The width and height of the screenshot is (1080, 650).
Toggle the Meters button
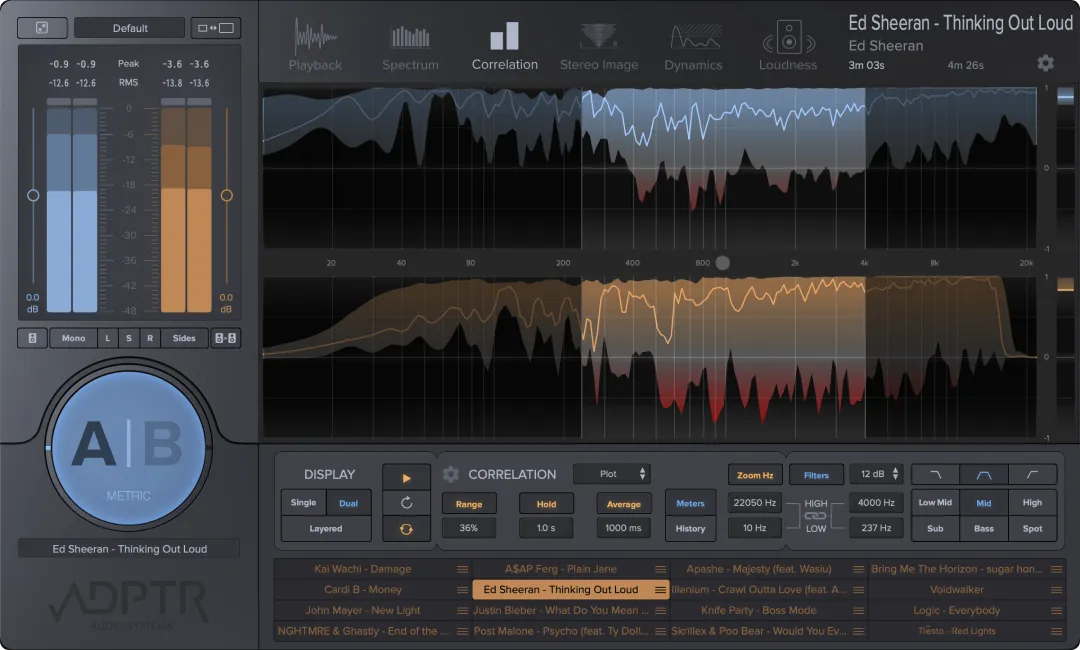pyautogui.click(x=690, y=503)
